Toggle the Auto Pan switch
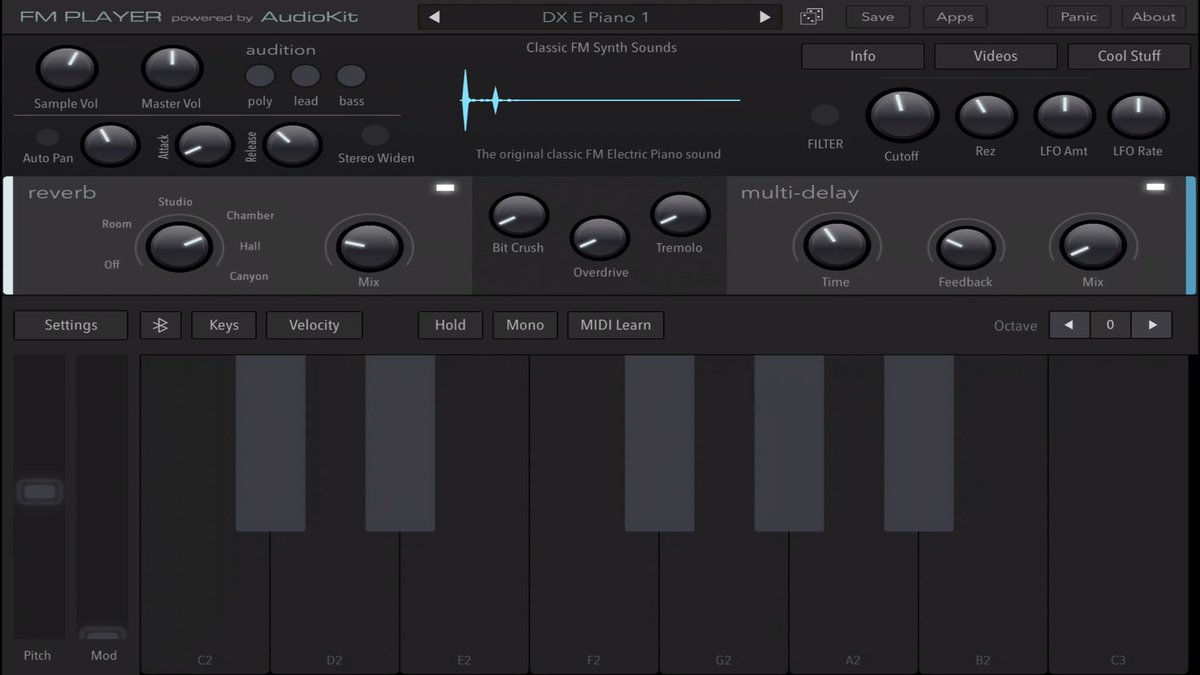The image size is (1200, 675). tap(47, 137)
